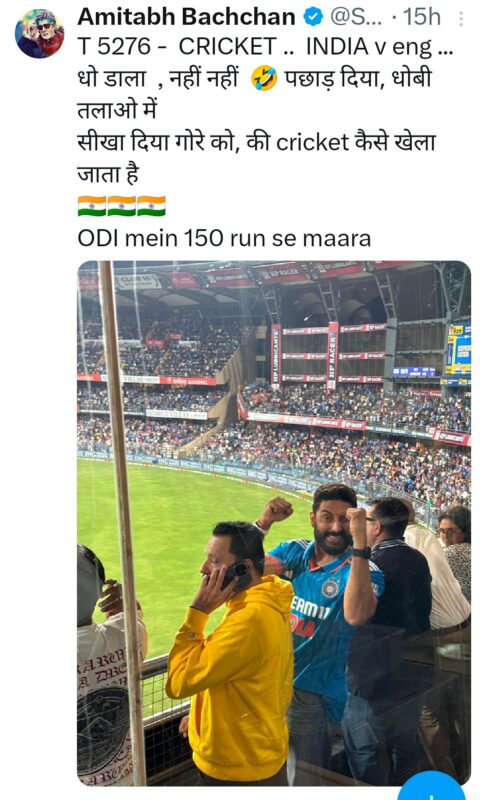Click the first Indian flag emoji
This screenshot has width=486, height=800.
click(92, 206)
